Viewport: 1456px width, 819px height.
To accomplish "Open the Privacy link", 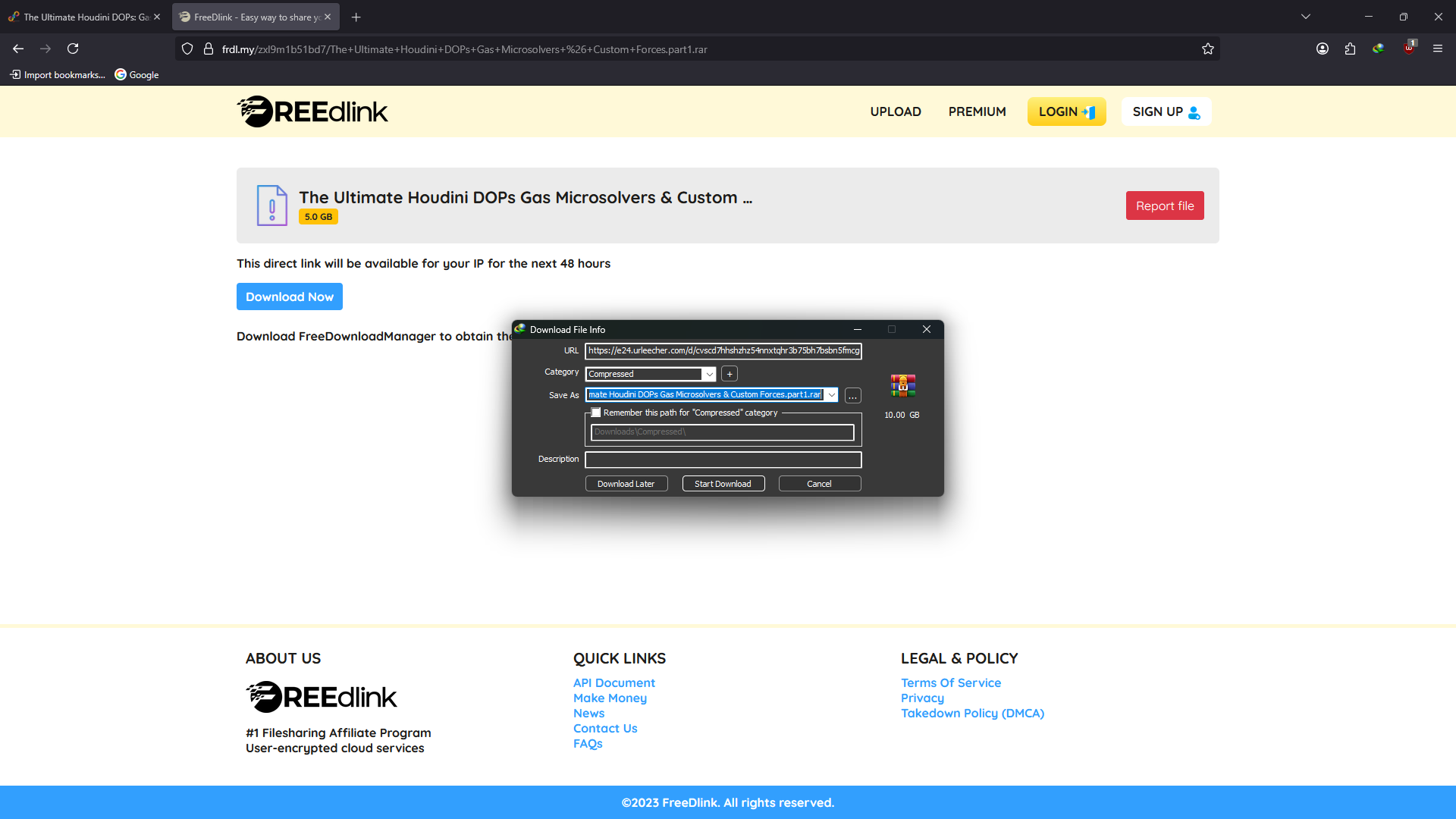I will point(923,698).
